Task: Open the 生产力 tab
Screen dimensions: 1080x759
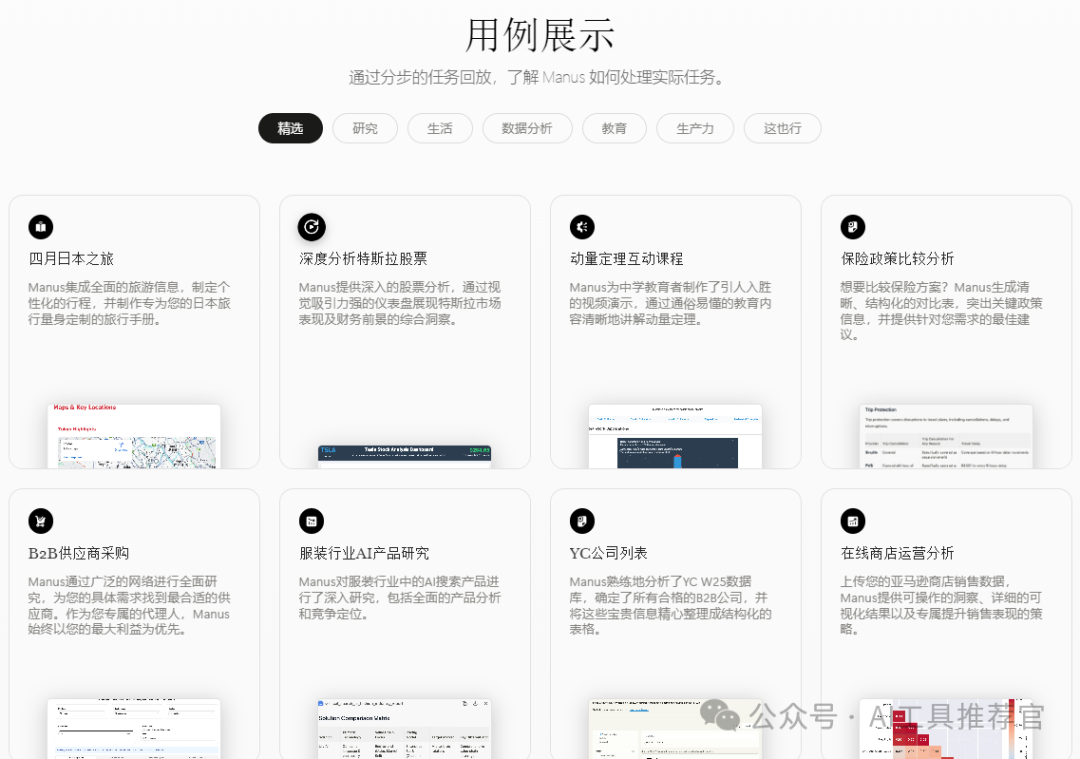Action: 695,128
